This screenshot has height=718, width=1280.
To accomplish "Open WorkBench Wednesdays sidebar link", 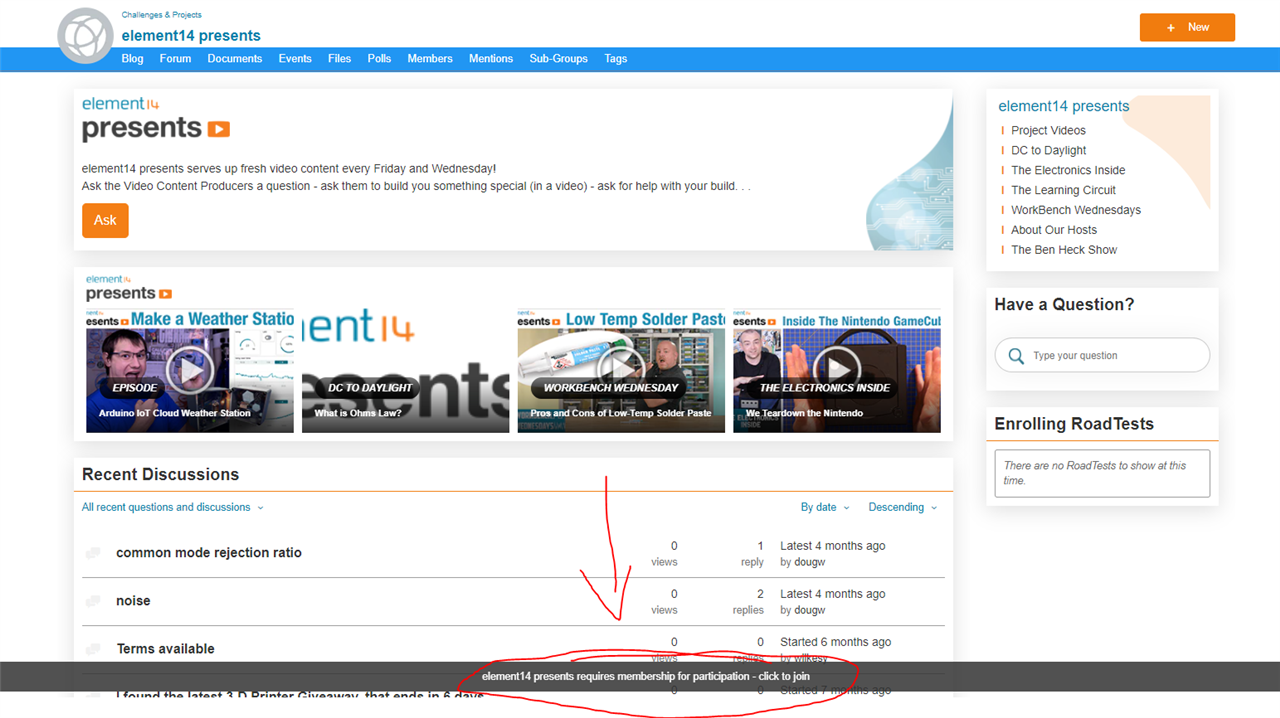I will [1076, 210].
